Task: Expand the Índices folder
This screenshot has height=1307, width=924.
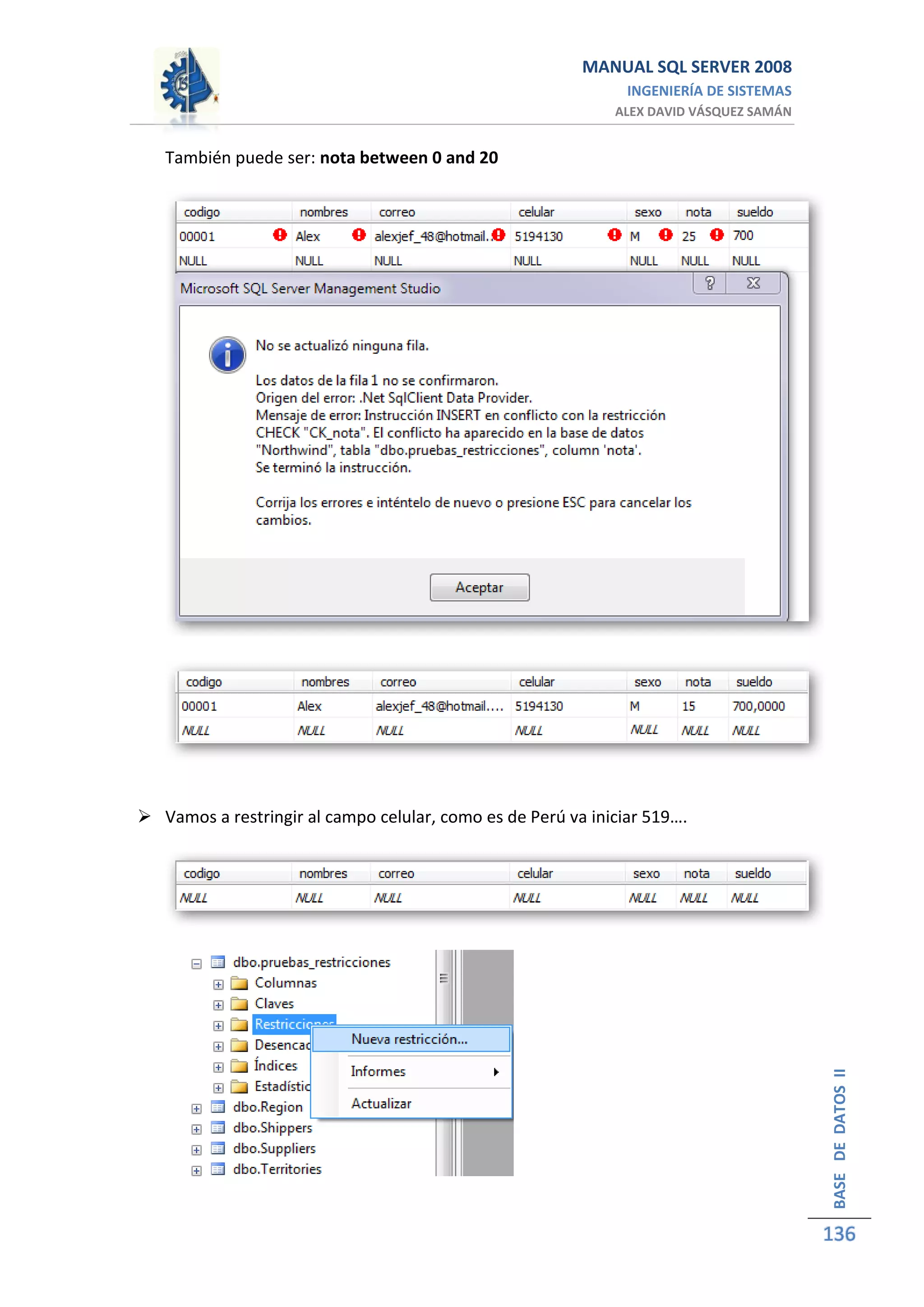Action: coord(218,1067)
